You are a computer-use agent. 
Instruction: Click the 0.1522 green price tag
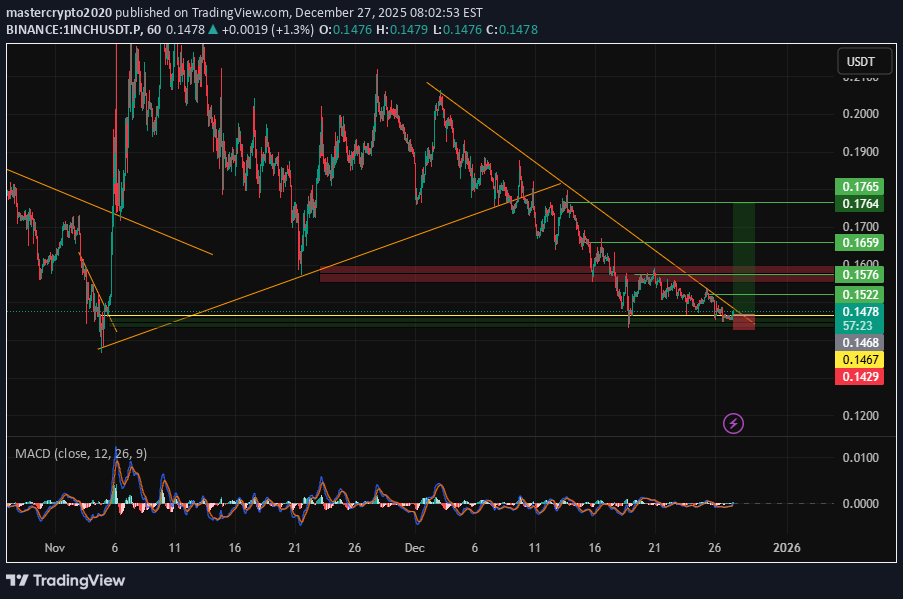pyautogui.click(x=860, y=295)
